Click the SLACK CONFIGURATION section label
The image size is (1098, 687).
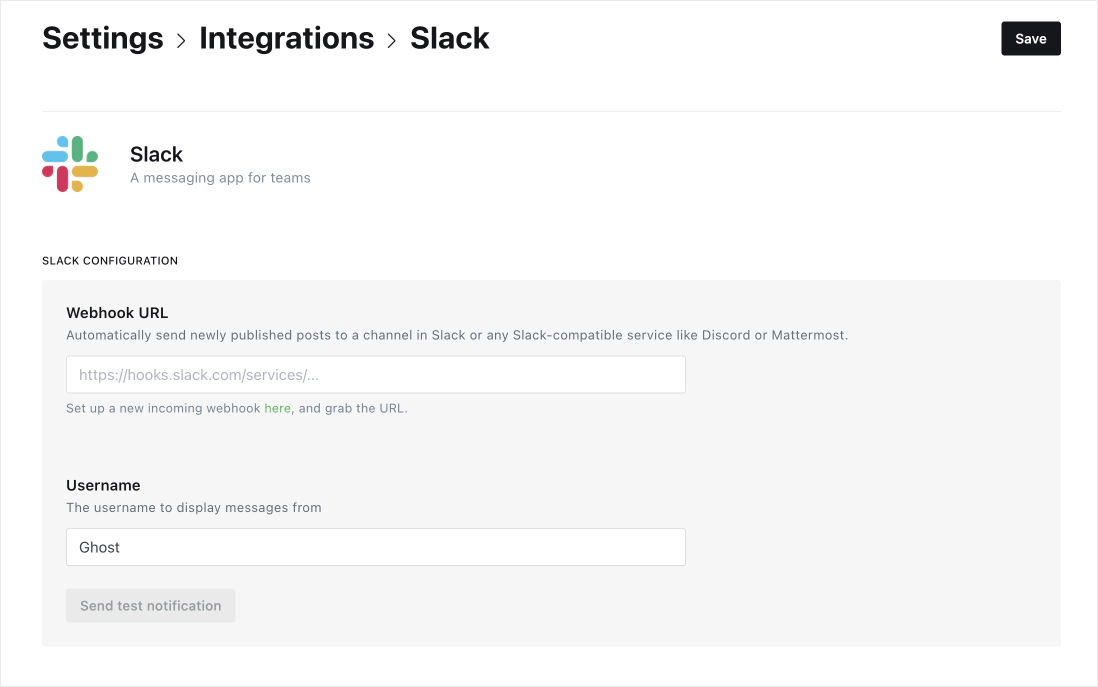110,260
